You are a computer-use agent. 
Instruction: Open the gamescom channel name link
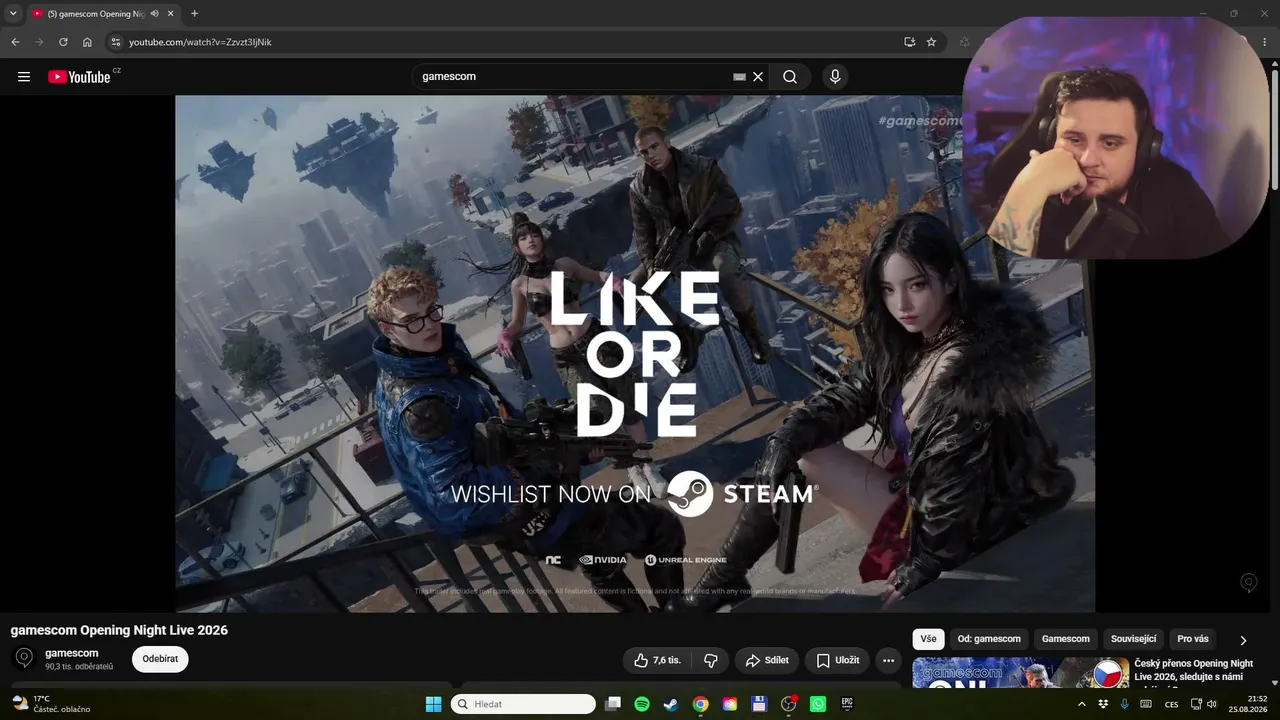[72, 653]
